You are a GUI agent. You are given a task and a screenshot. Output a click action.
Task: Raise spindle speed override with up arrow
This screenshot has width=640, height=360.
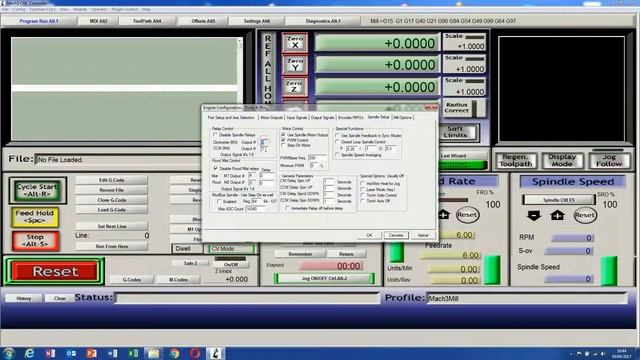point(558,215)
